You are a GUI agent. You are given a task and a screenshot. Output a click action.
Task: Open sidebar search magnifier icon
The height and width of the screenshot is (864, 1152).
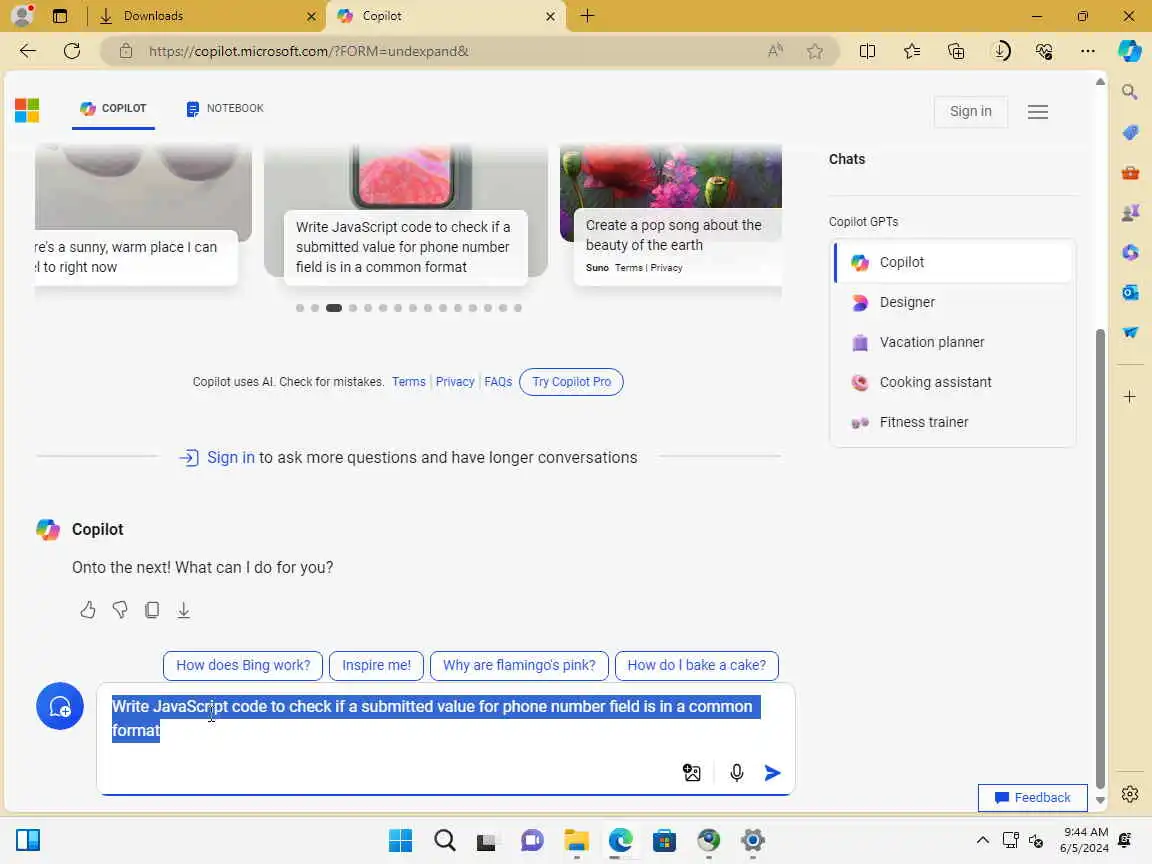[x=1130, y=92]
